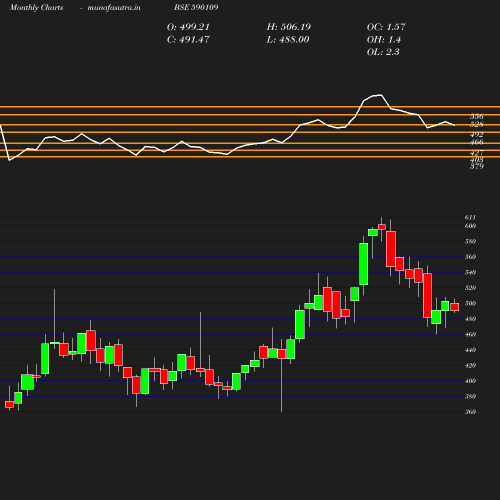This screenshot has width=500, height=500.
Task: Click the "OH: 1.4" readout
Action: (384, 40)
